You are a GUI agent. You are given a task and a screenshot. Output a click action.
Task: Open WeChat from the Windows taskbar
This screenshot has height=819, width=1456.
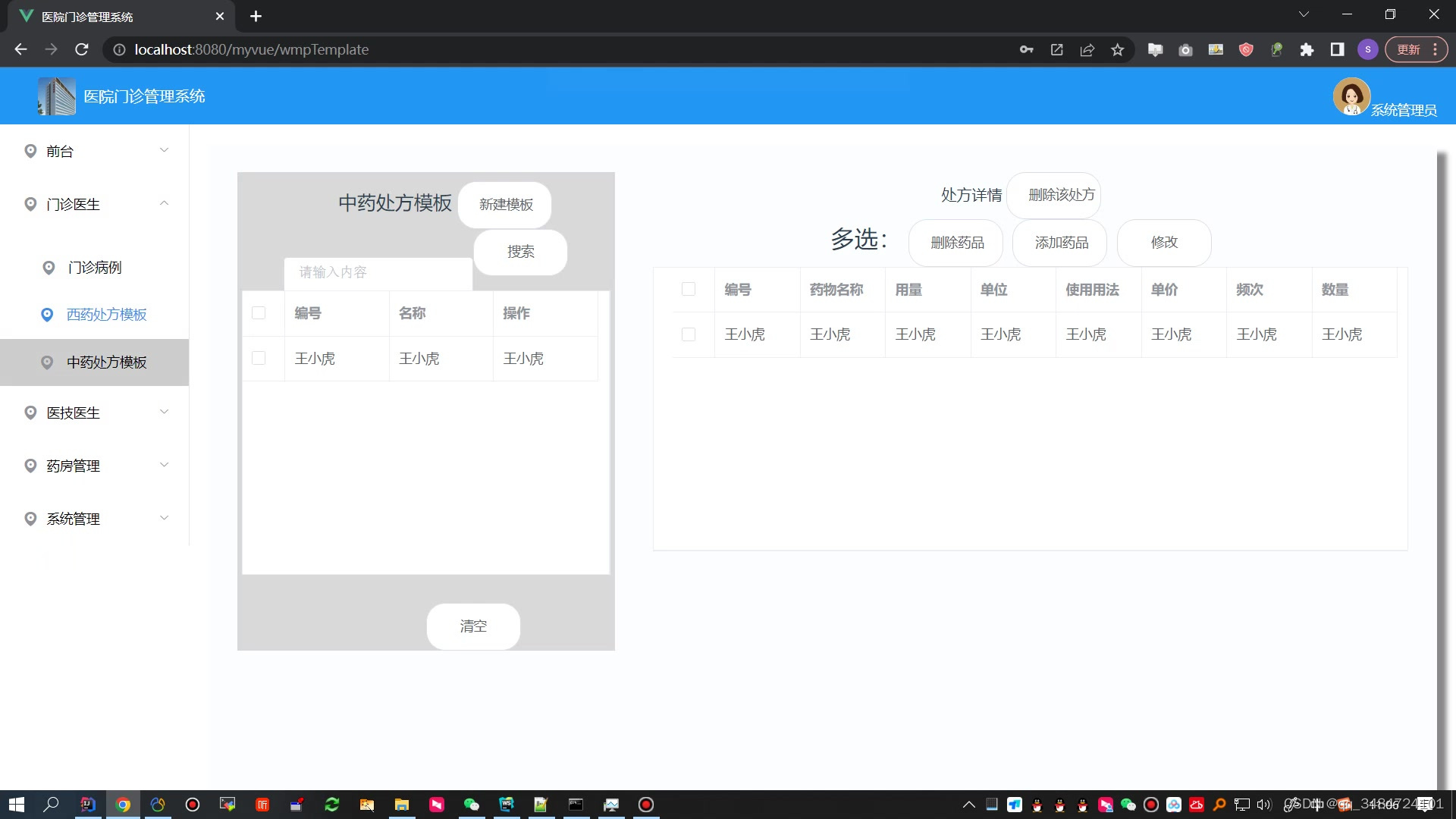471,805
